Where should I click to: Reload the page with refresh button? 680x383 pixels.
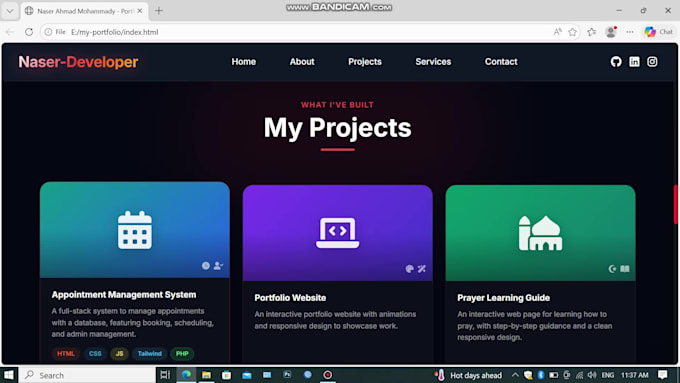(29, 32)
